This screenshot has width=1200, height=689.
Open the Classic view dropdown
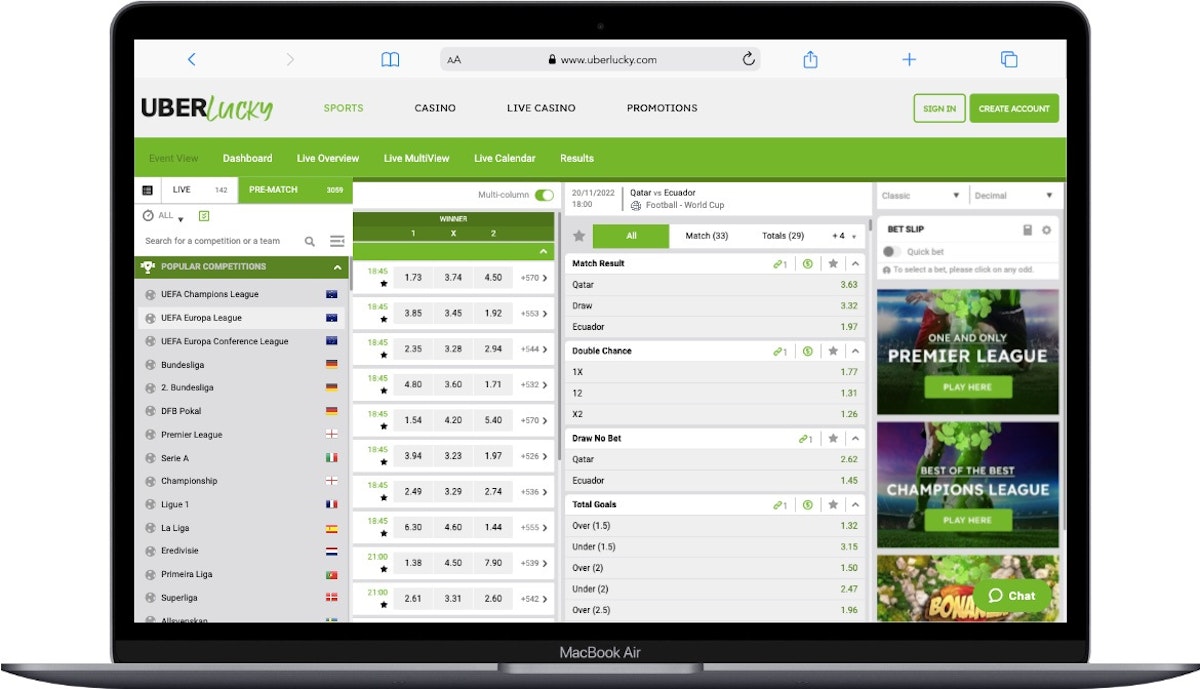pyautogui.click(x=921, y=196)
